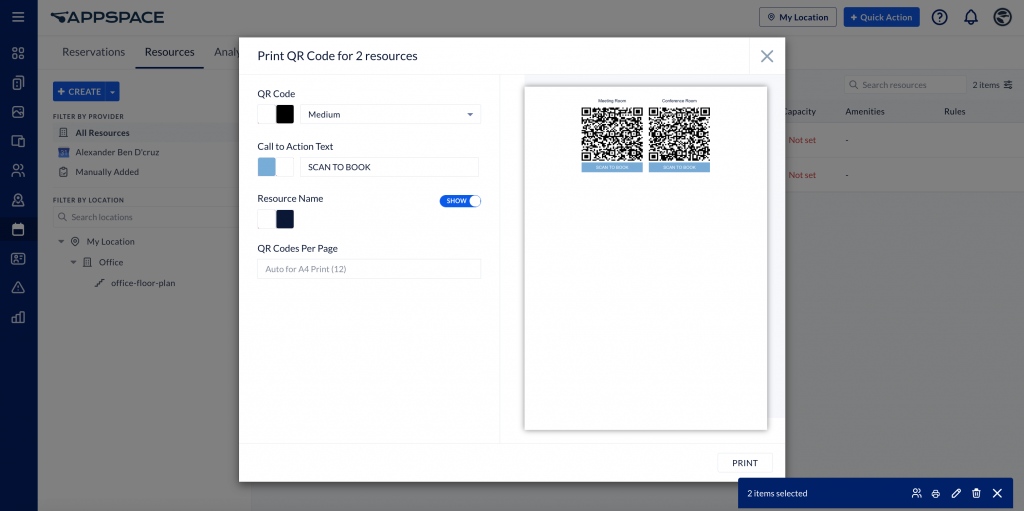Open the devices icon in sidebar

pos(18,141)
